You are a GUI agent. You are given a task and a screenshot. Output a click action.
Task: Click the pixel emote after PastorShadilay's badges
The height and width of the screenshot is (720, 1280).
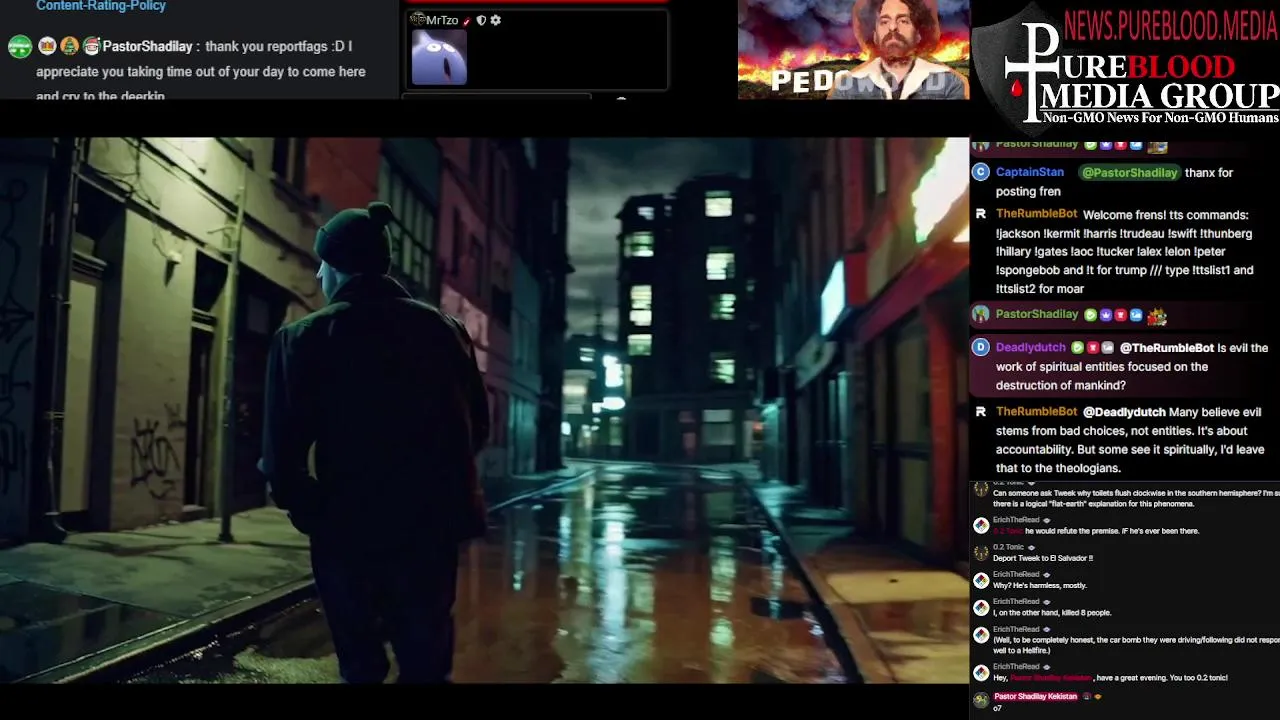click(x=1157, y=316)
